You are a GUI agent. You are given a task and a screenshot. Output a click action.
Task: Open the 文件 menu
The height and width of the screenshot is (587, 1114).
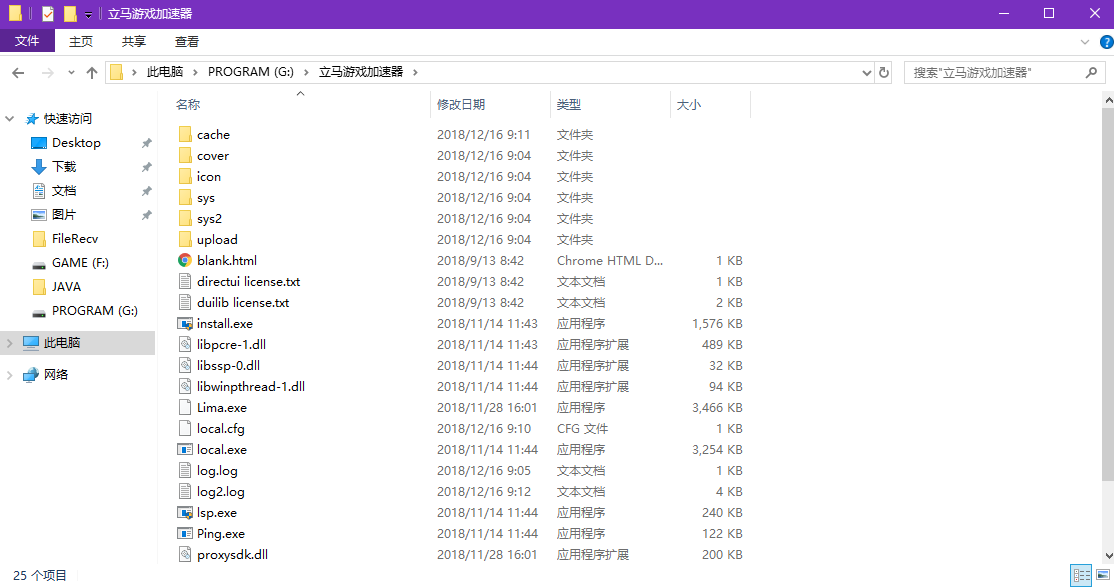[27, 41]
